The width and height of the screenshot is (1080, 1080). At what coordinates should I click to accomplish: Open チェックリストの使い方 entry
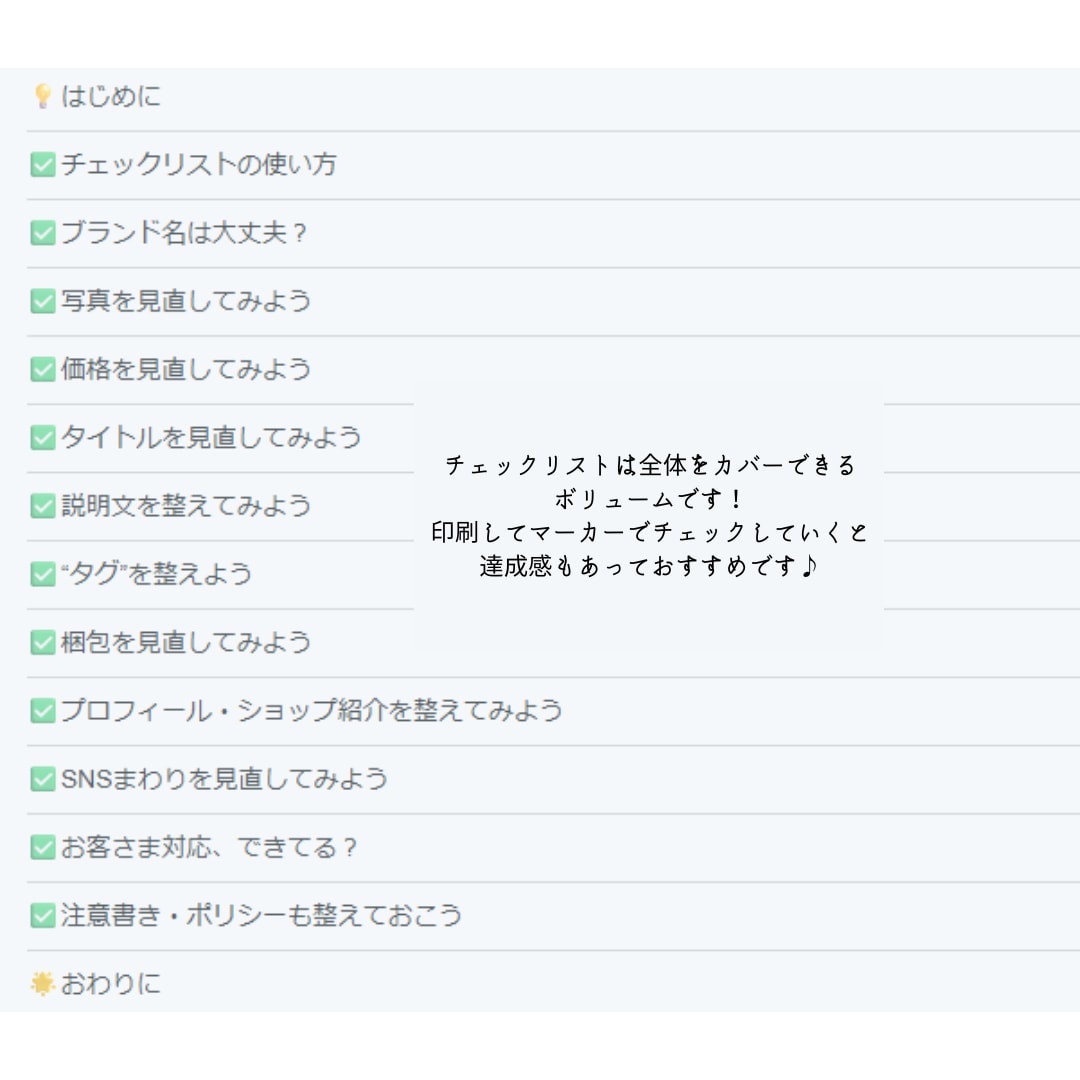198,165
